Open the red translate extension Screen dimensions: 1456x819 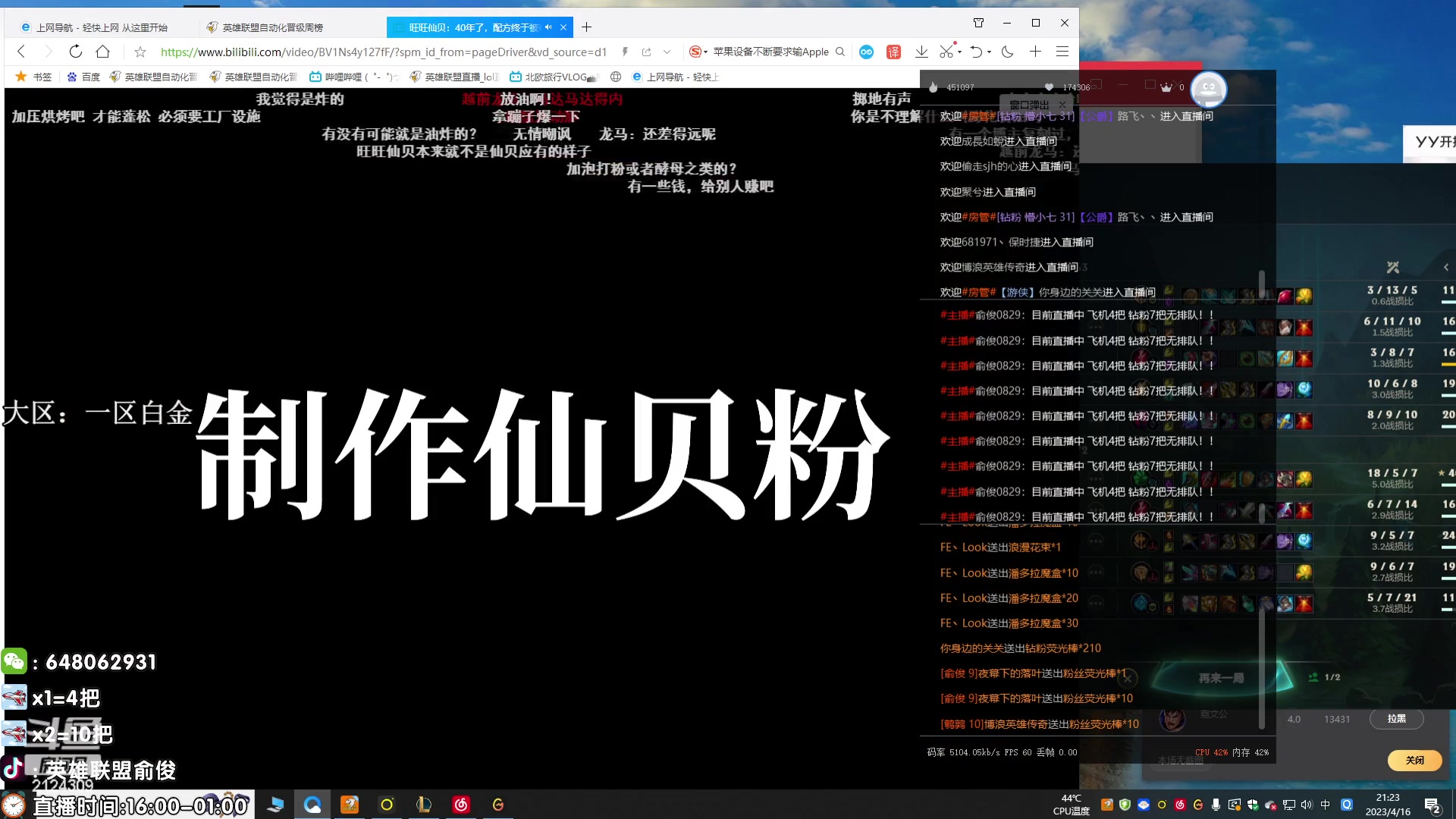[893, 52]
